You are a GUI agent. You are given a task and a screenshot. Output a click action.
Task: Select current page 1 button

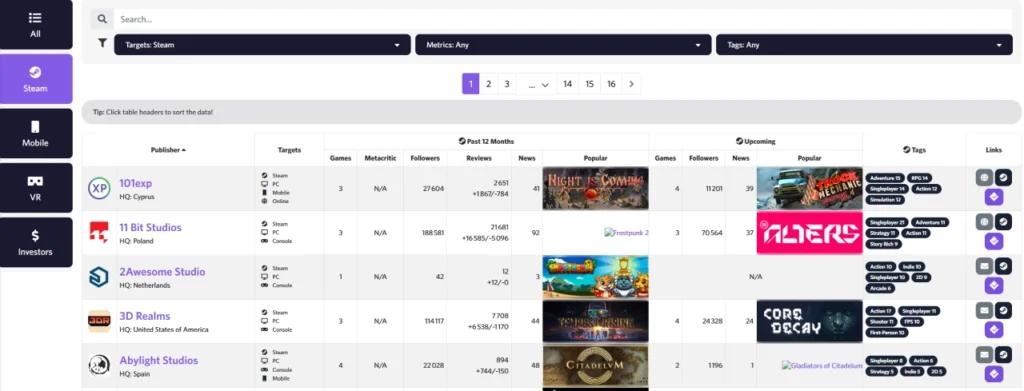point(471,84)
